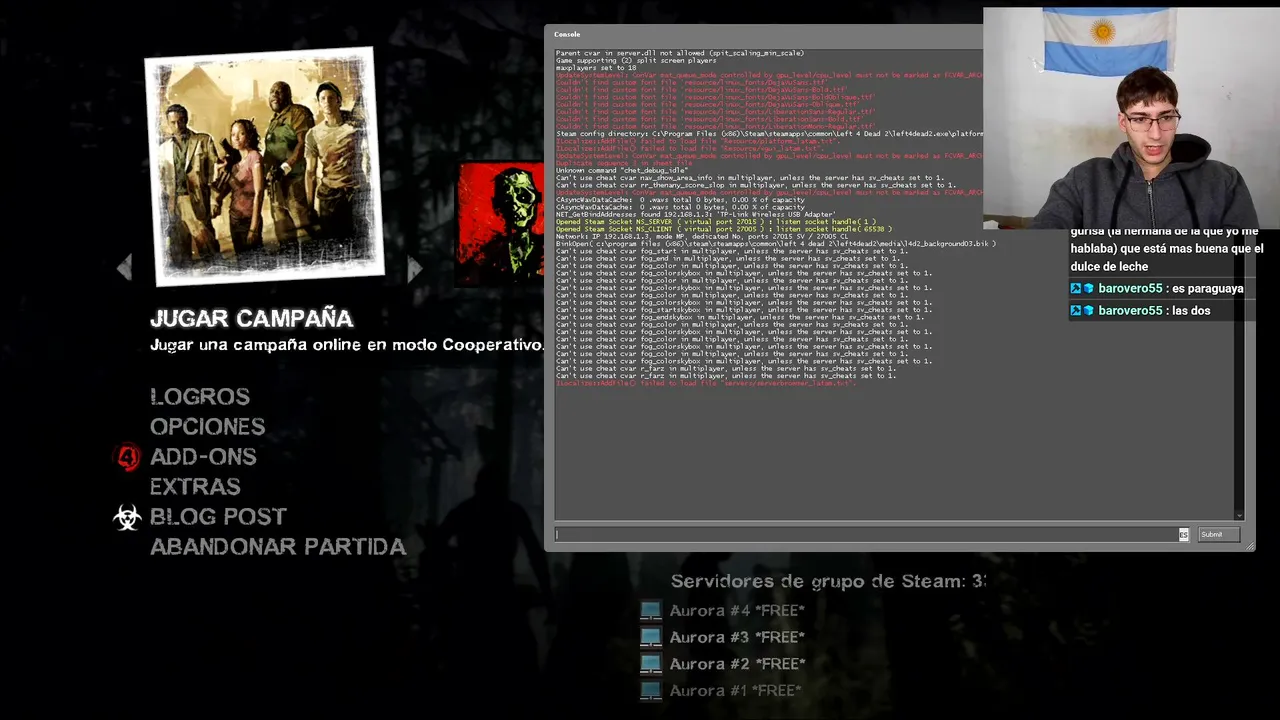Click the console window resize grip

(1249, 546)
